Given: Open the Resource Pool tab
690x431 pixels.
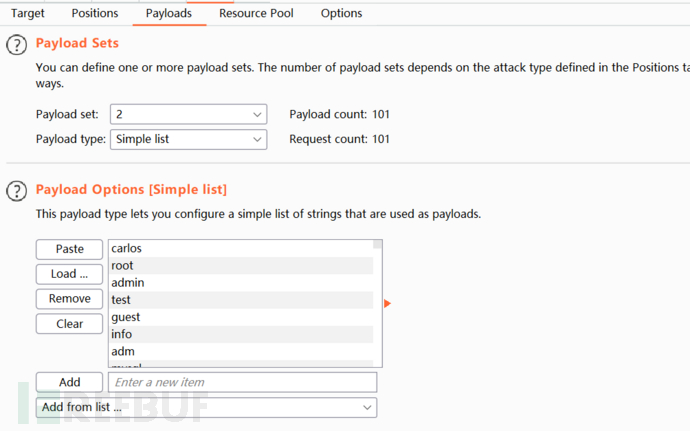Looking at the screenshot, I should coord(256,14).
